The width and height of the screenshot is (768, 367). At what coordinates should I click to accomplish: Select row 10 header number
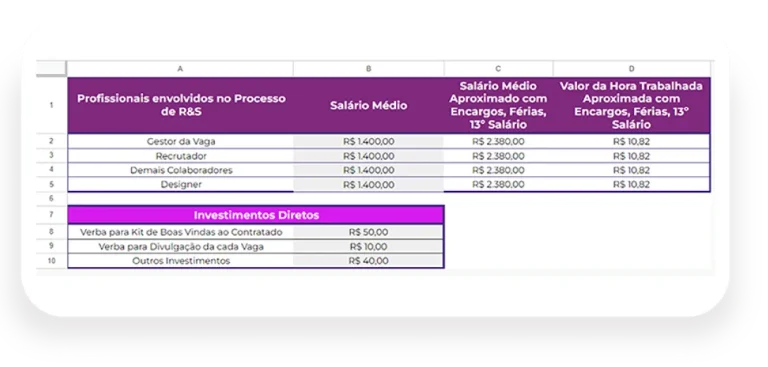[x=51, y=261]
